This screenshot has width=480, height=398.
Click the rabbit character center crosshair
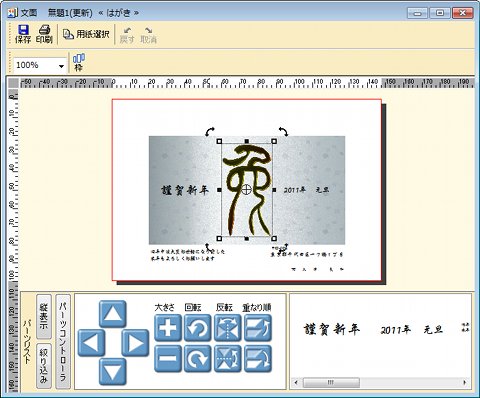coord(246,190)
